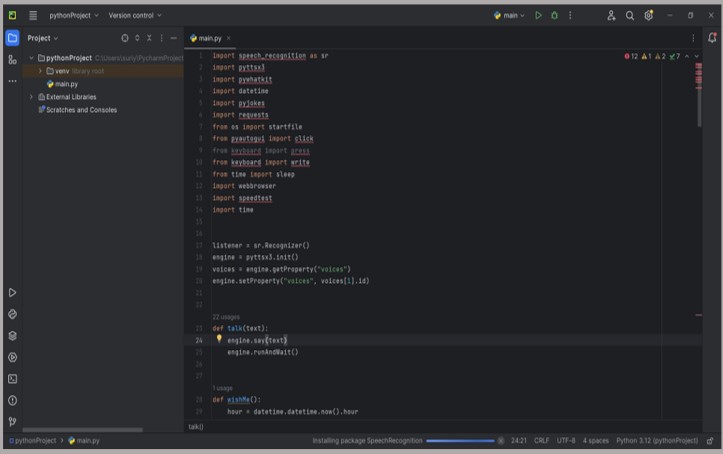The image size is (723, 454).
Task: Change the 4 spaces indent setting
Action: pyautogui.click(x=595, y=441)
